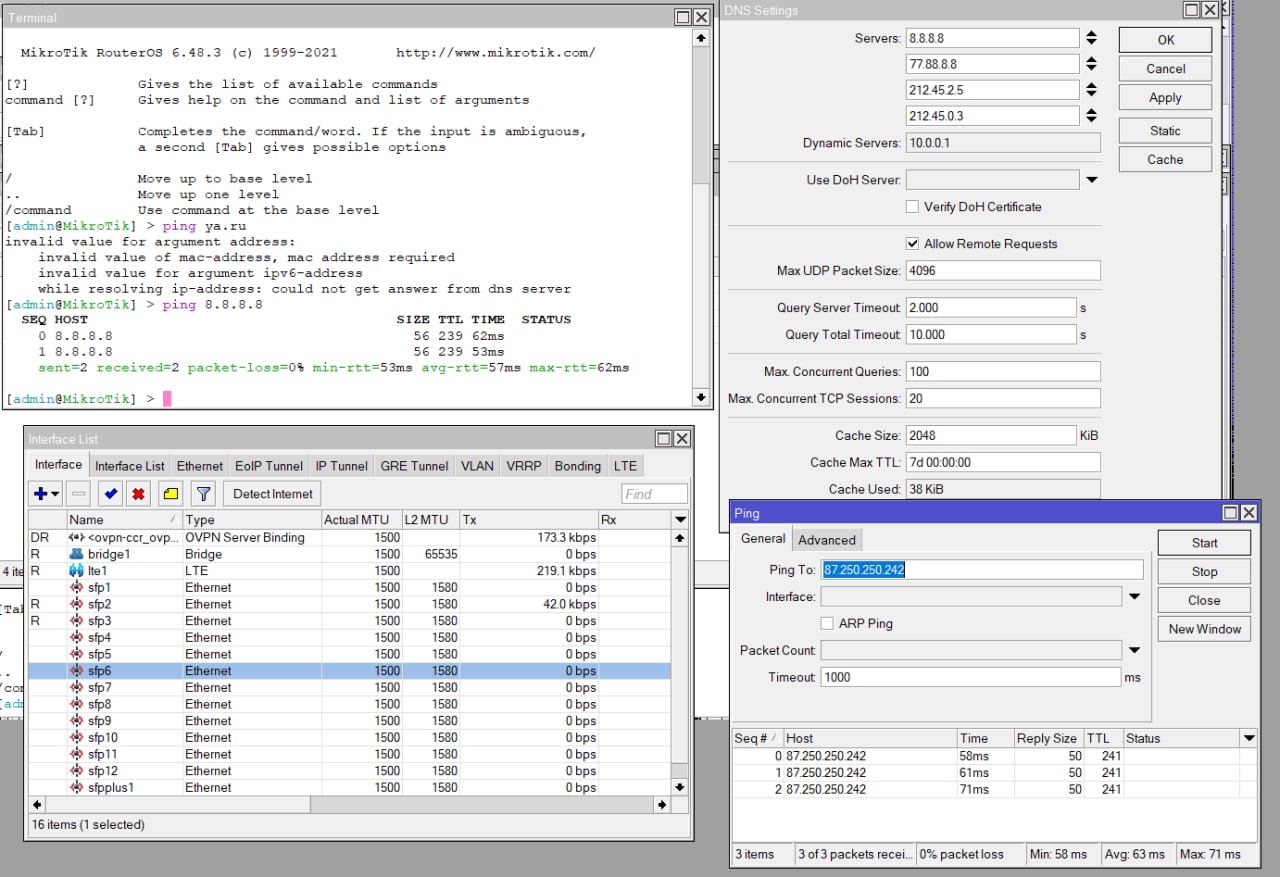Viewport: 1280px width, 877px height.
Task: Click the red X disable button
Action: click(139, 493)
